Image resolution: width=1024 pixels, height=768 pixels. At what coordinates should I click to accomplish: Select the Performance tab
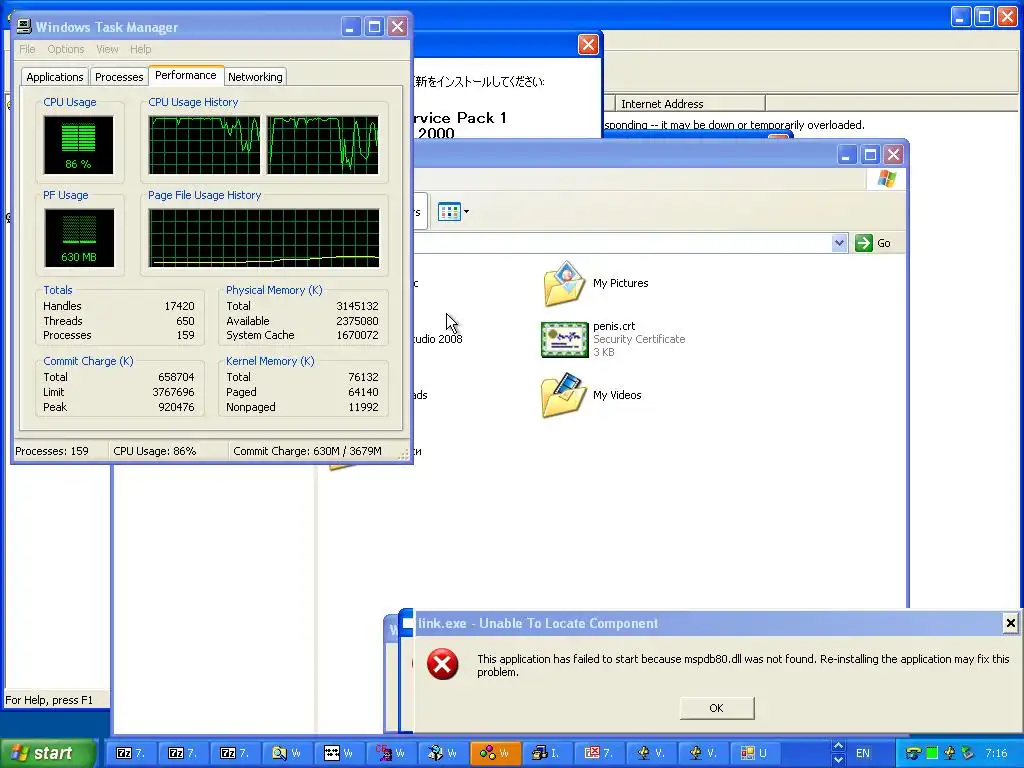pyautogui.click(x=185, y=75)
